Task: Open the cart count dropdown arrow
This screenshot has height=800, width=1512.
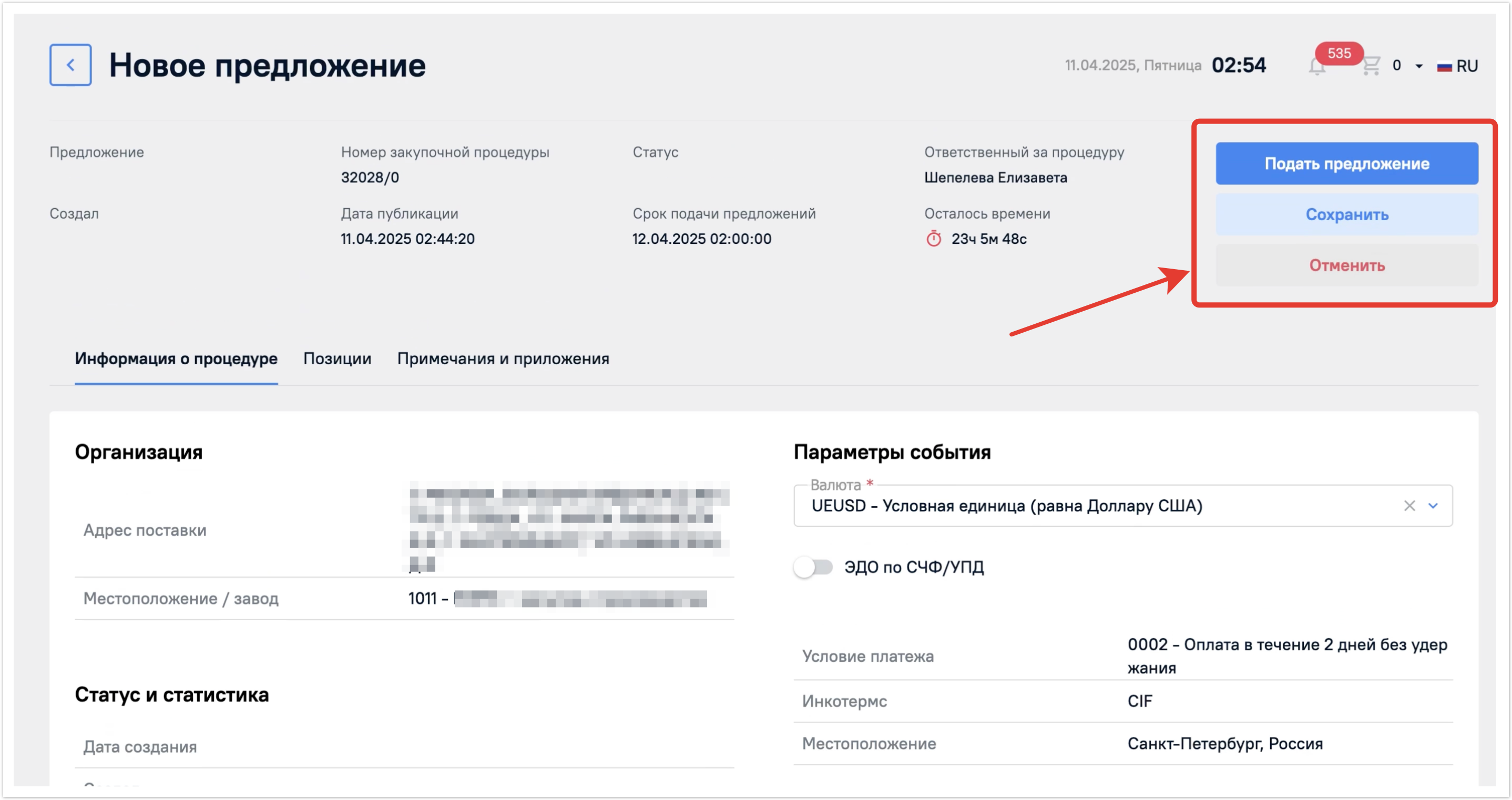Action: pos(1418,66)
